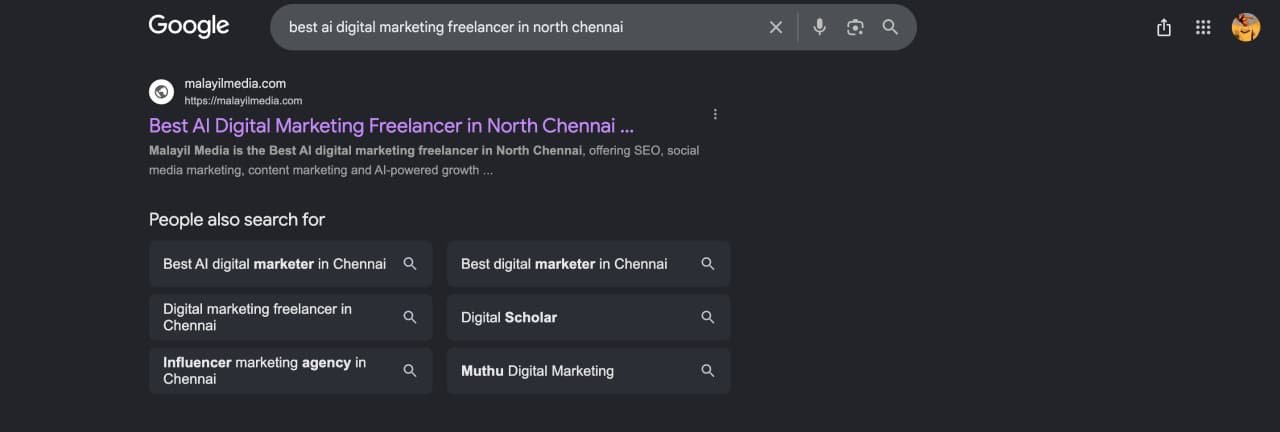Open the Google apps grid

[x=1203, y=28]
